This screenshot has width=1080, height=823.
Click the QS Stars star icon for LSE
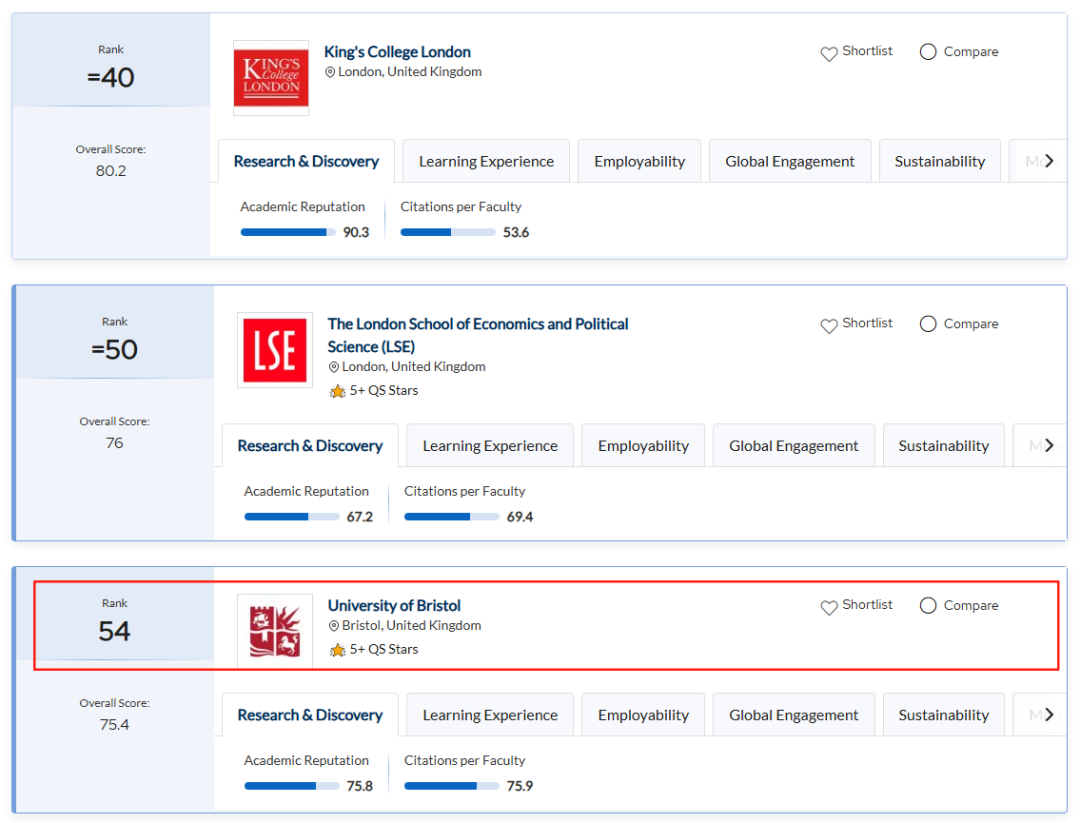tap(338, 391)
